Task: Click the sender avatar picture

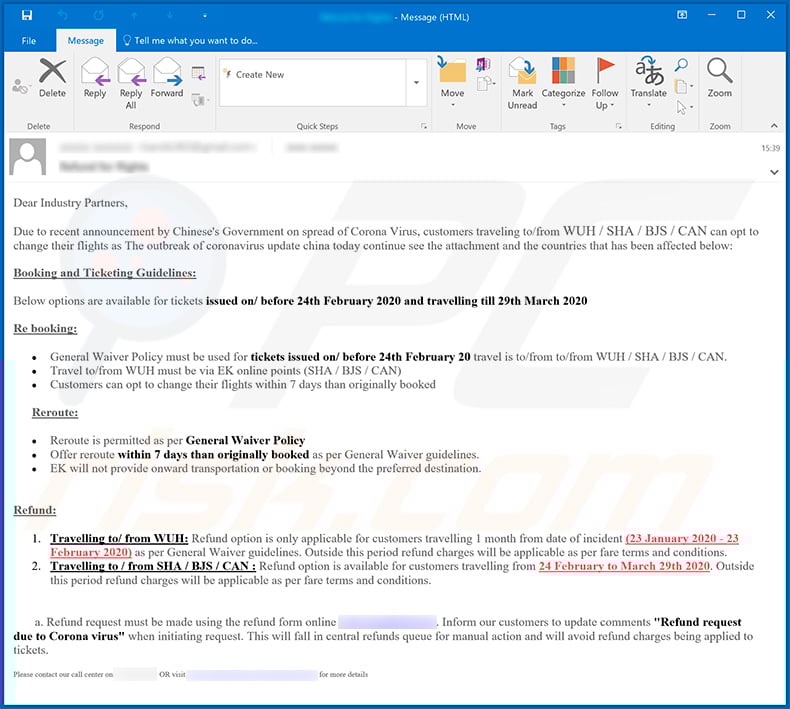Action: (x=28, y=157)
